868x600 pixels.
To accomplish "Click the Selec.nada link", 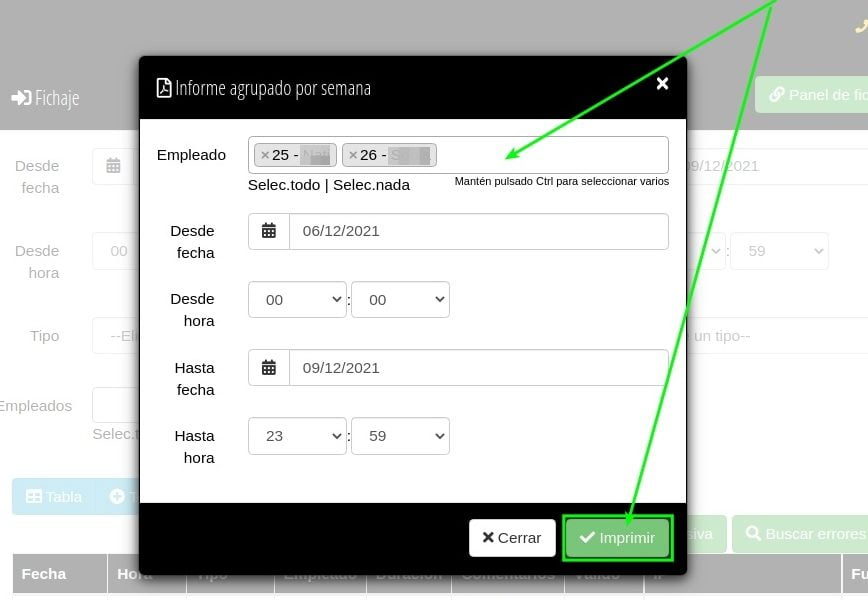I will click(371, 185).
